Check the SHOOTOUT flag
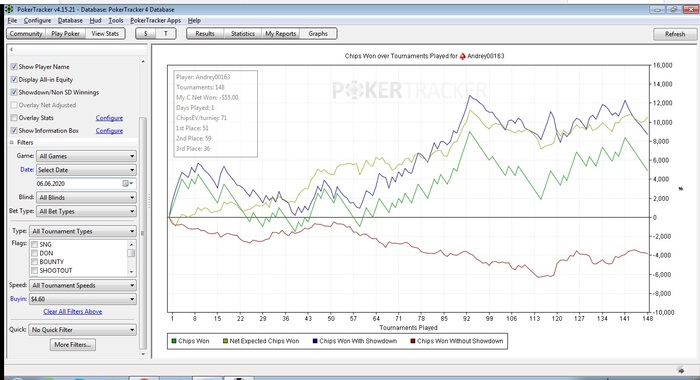Image resolution: width=700 pixels, height=380 pixels. (34, 271)
